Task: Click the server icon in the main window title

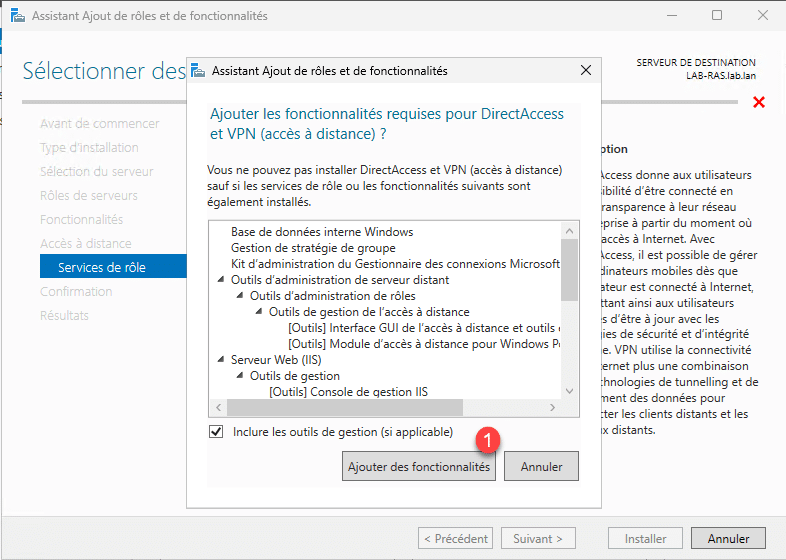Action: (17, 16)
